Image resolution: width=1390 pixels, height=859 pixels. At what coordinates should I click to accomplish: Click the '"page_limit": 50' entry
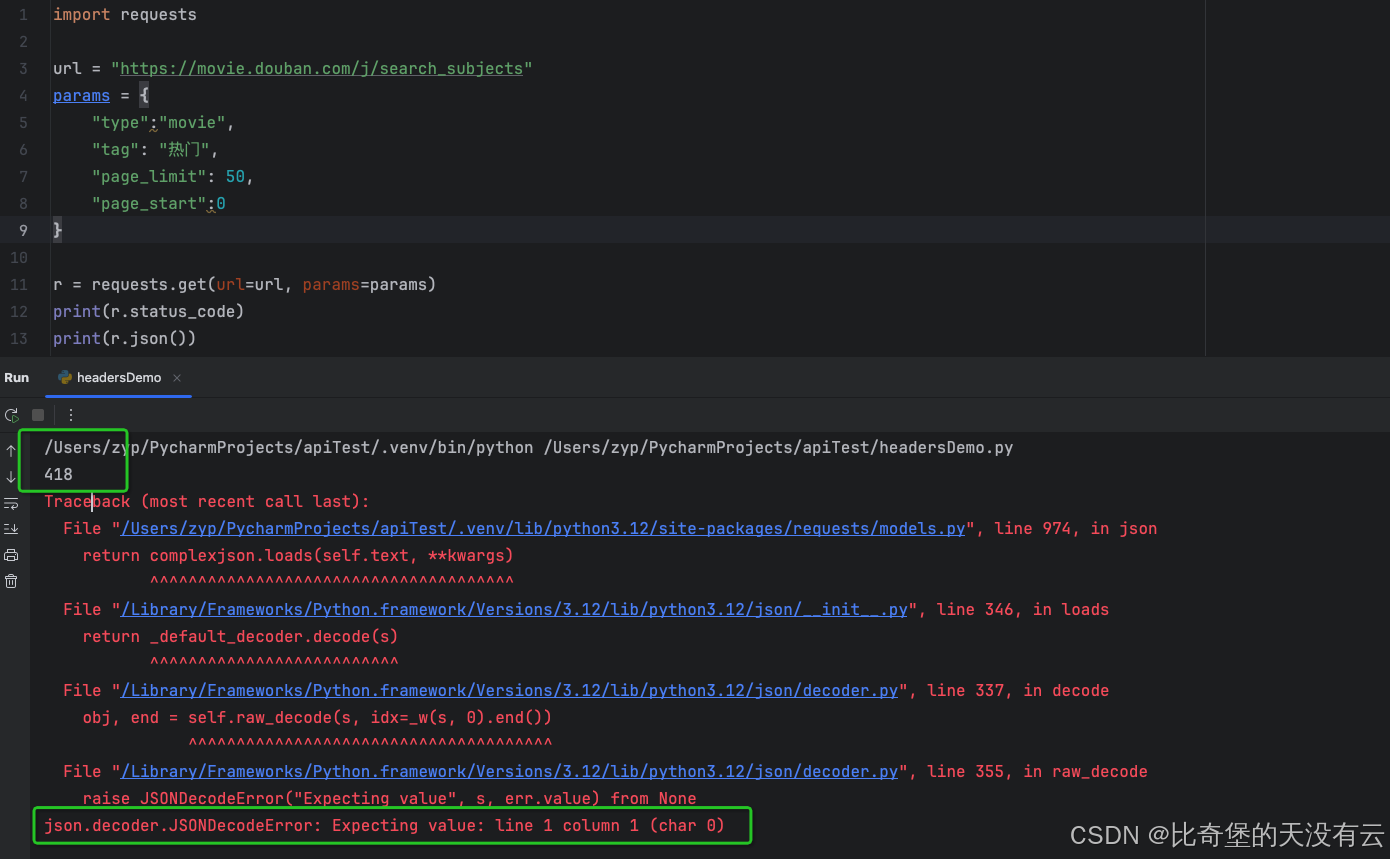[x=172, y=177]
